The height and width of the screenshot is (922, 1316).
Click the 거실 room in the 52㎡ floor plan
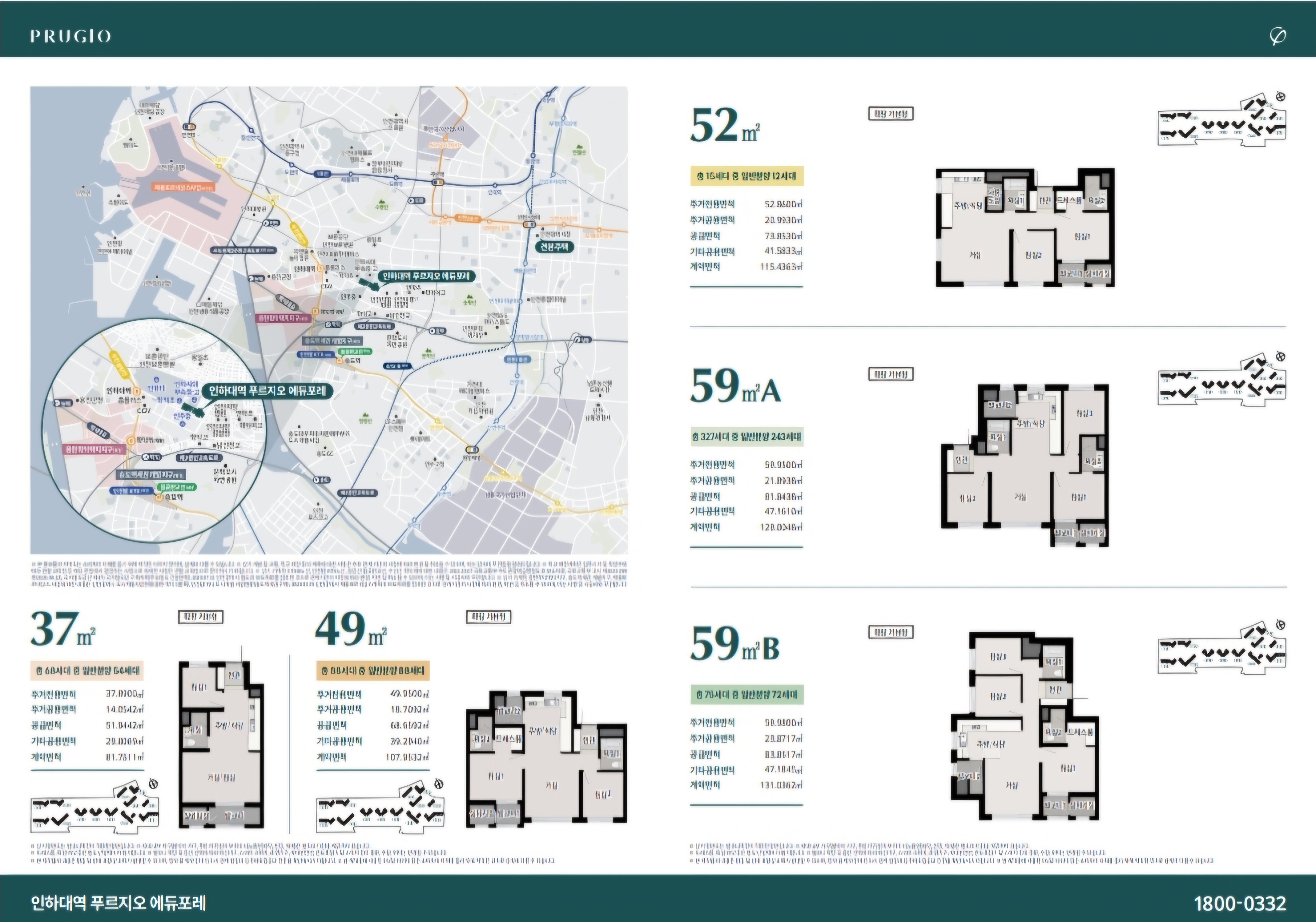[974, 255]
